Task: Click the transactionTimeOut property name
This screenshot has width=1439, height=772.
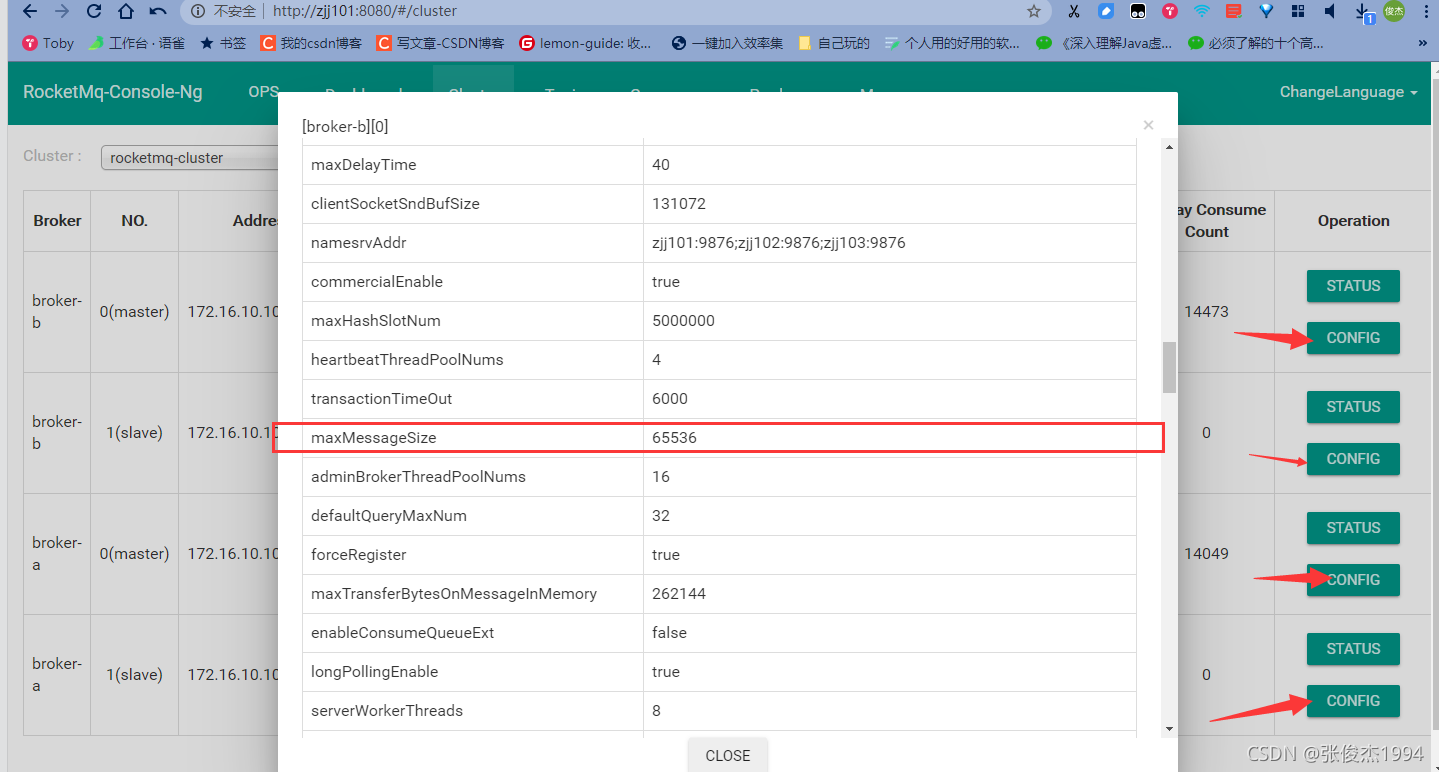Action: 382,399
